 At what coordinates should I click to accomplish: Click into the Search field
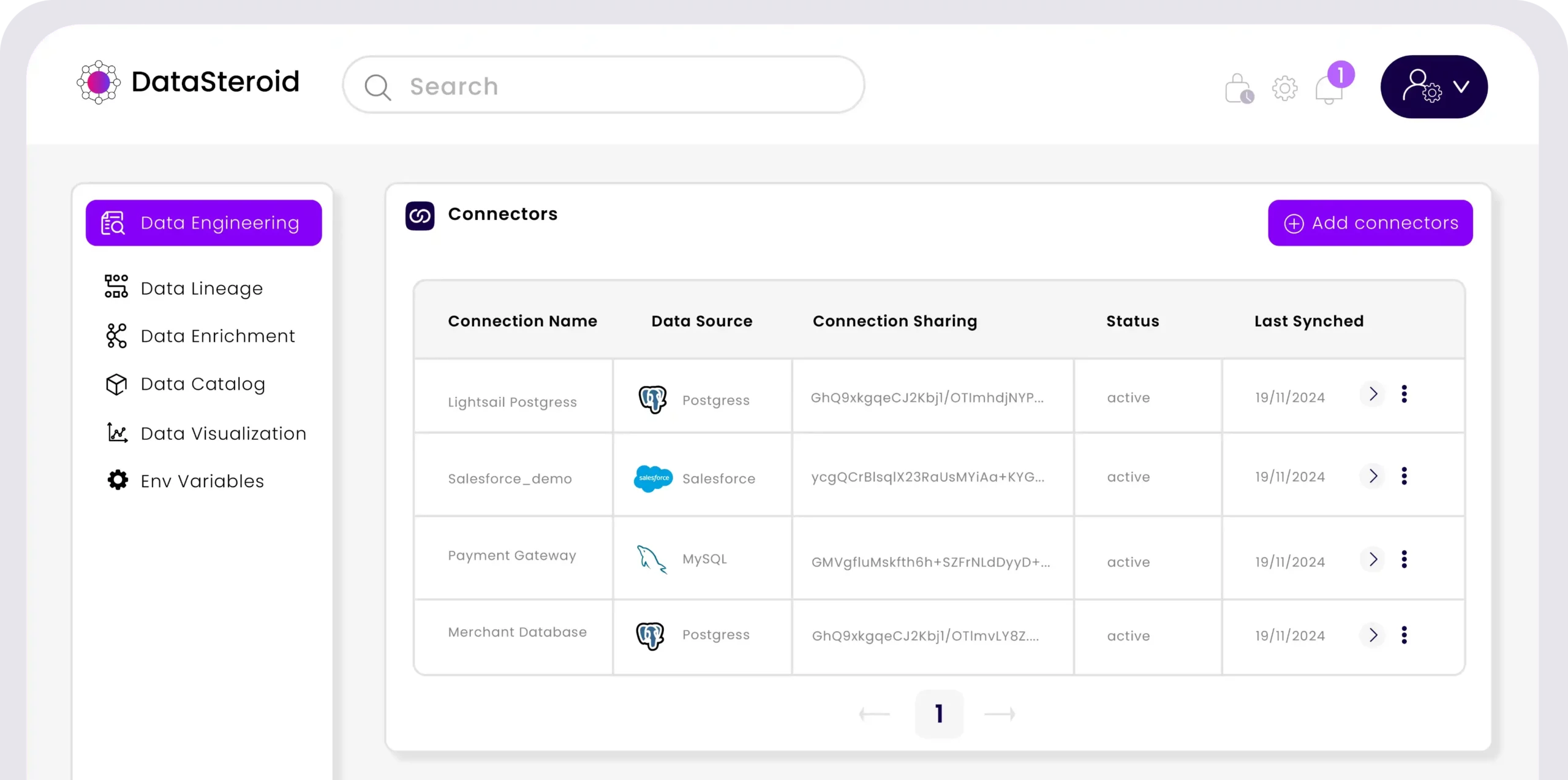pyautogui.click(x=603, y=86)
